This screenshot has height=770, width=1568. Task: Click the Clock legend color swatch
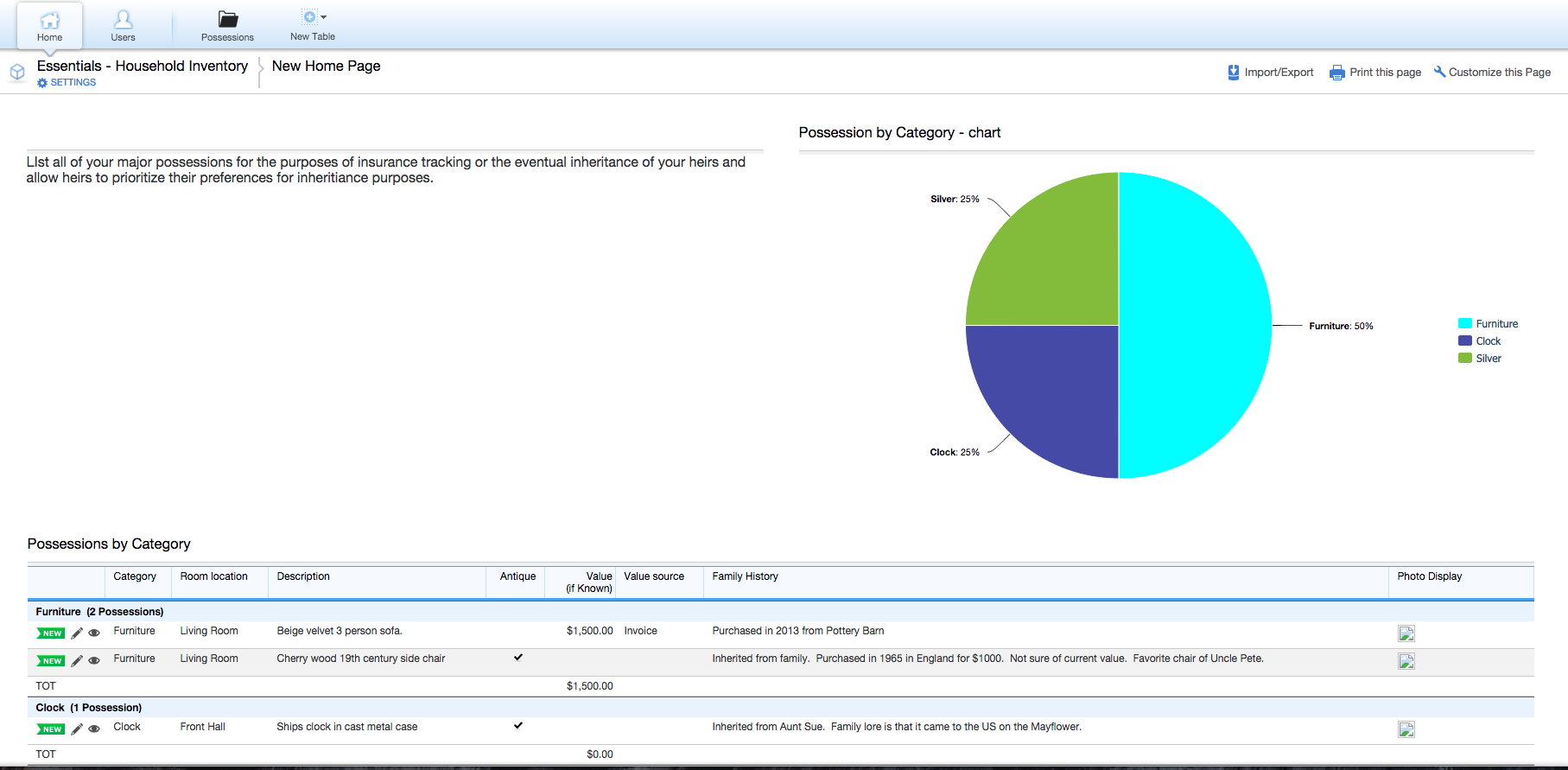[x=1465, y=340]
